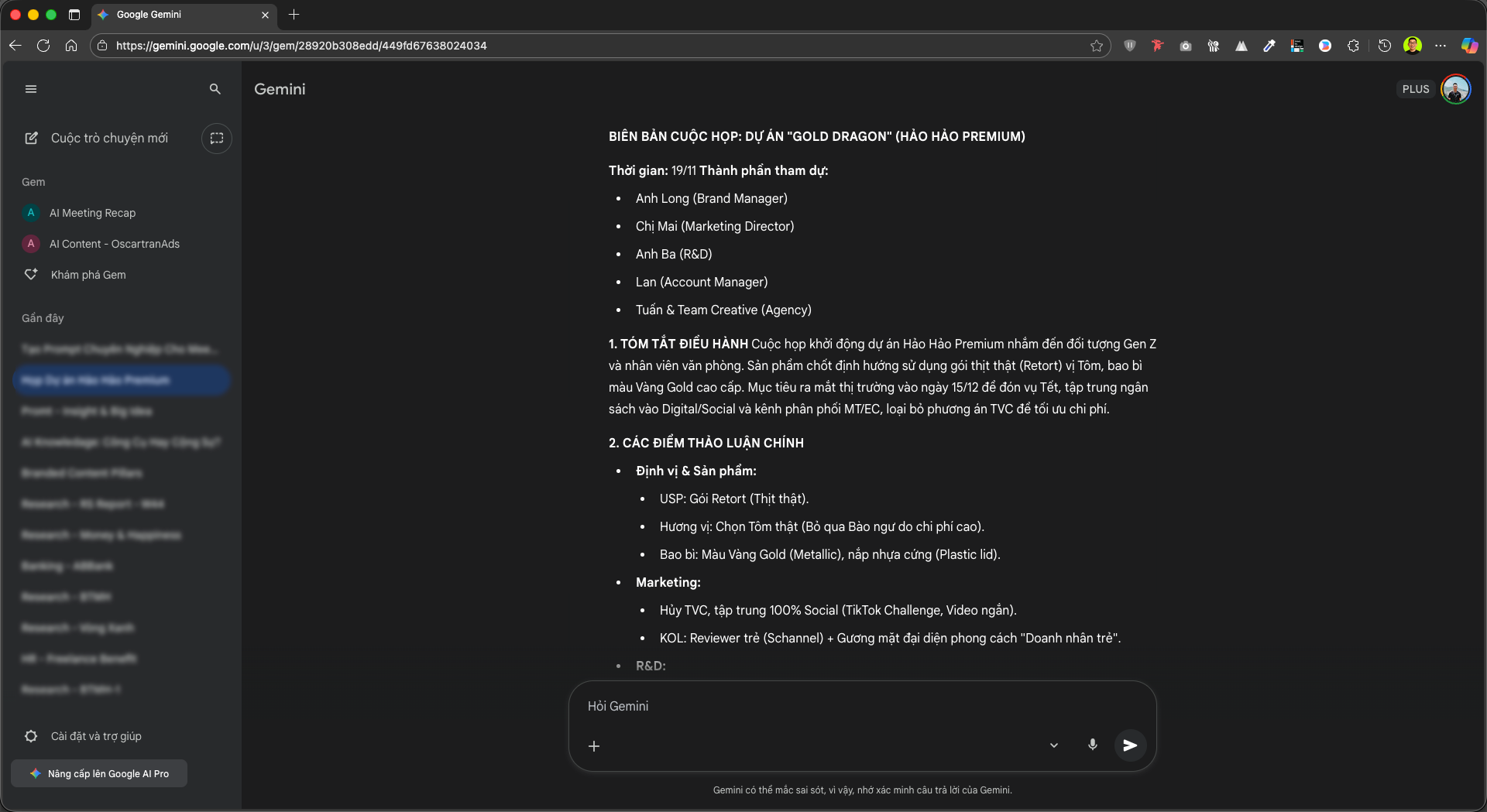Open AI Content - OscartranAds gem
The image size is (1487, 812).
pos(114,244)
